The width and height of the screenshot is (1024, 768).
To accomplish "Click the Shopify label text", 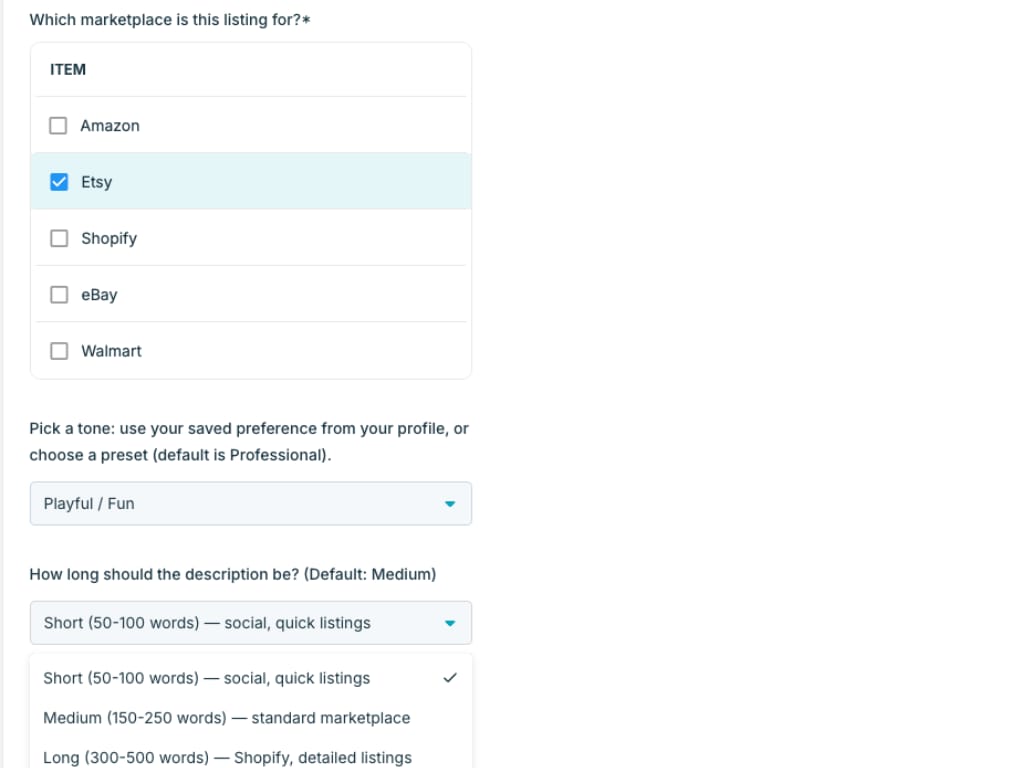I will coord(109,238).
